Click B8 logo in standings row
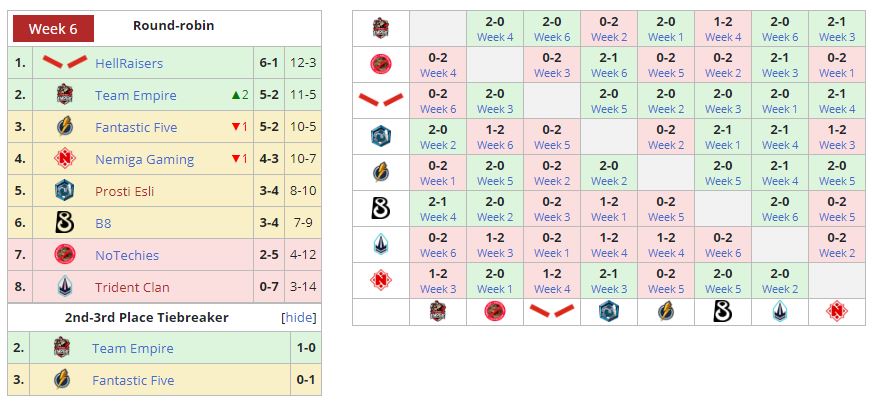The image size is (872, 407). point(64,223)
